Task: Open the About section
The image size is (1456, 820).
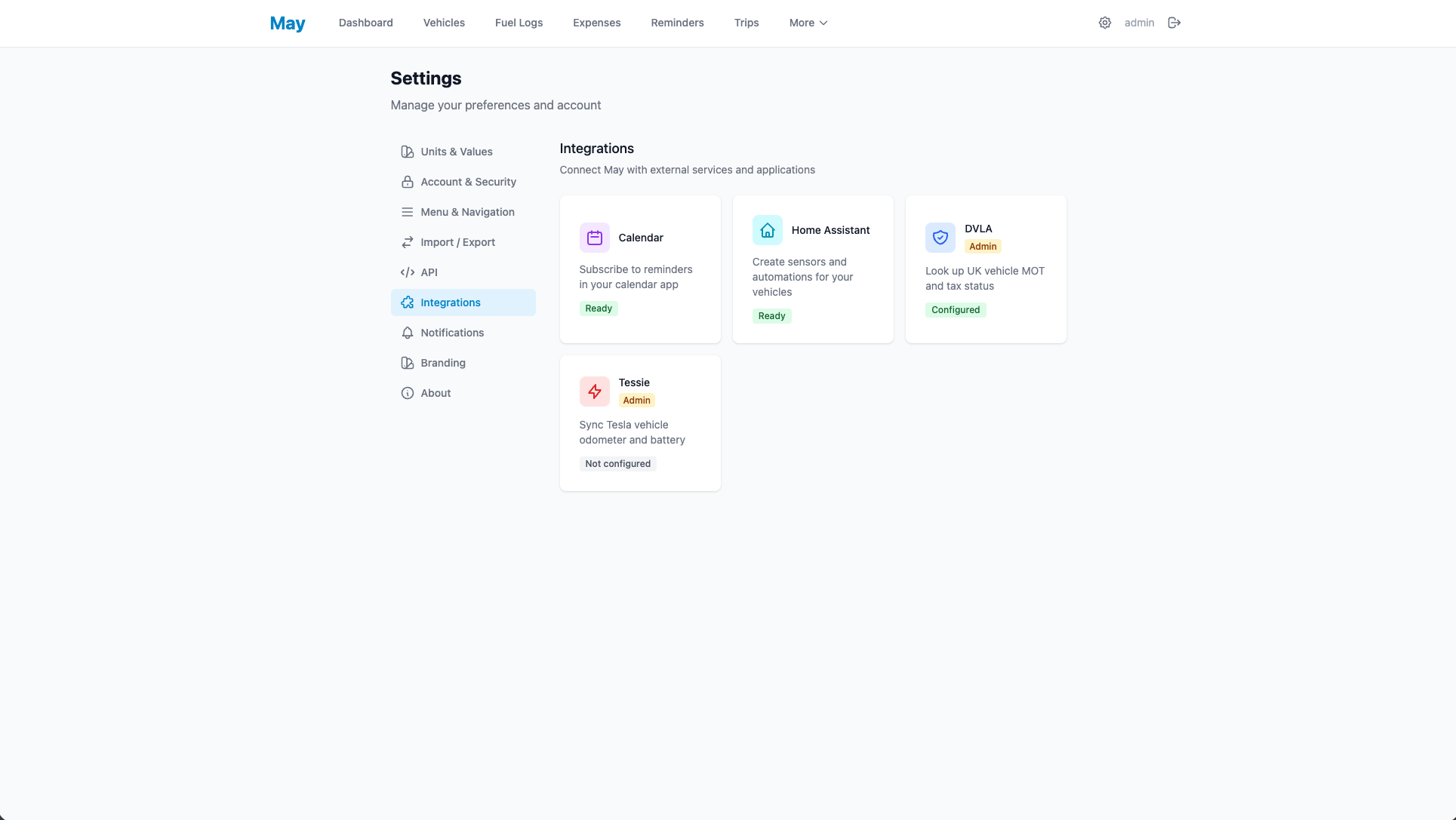Action: (x=463, y=393)
